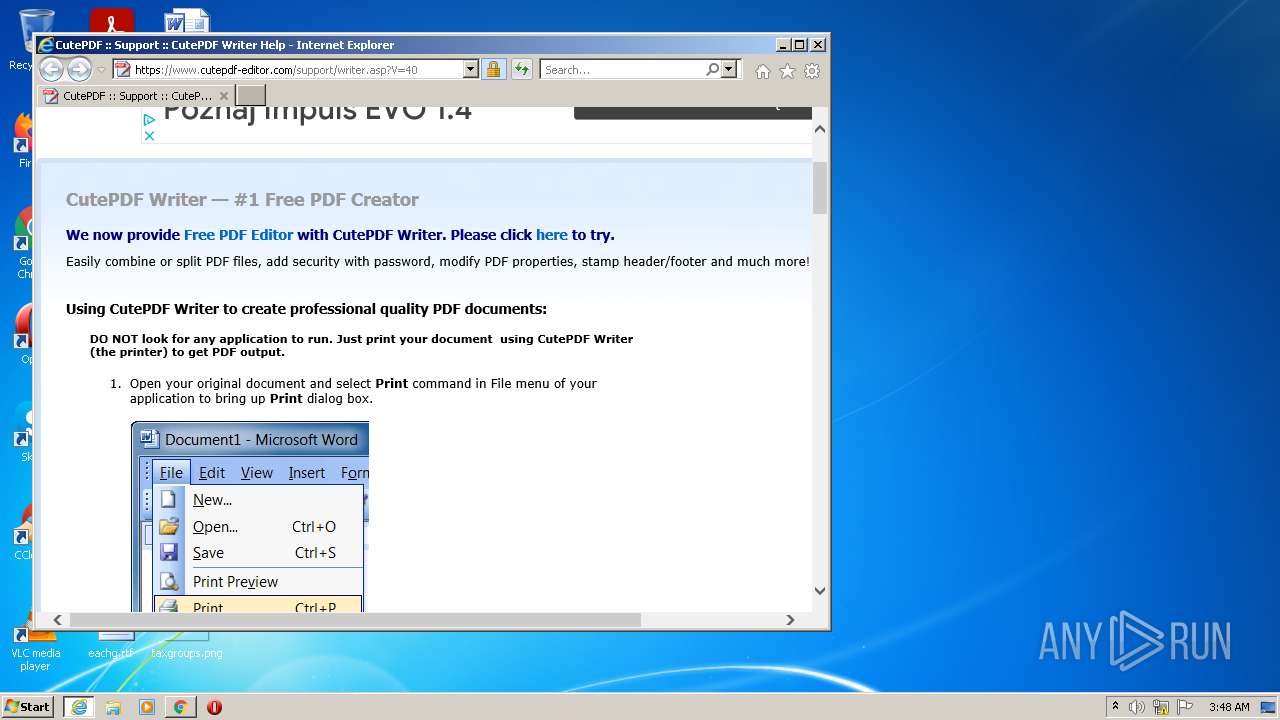The image size is (1280, 720).
Task: Open the search provider dropdown arrow
Action: (x=729, y=69)
